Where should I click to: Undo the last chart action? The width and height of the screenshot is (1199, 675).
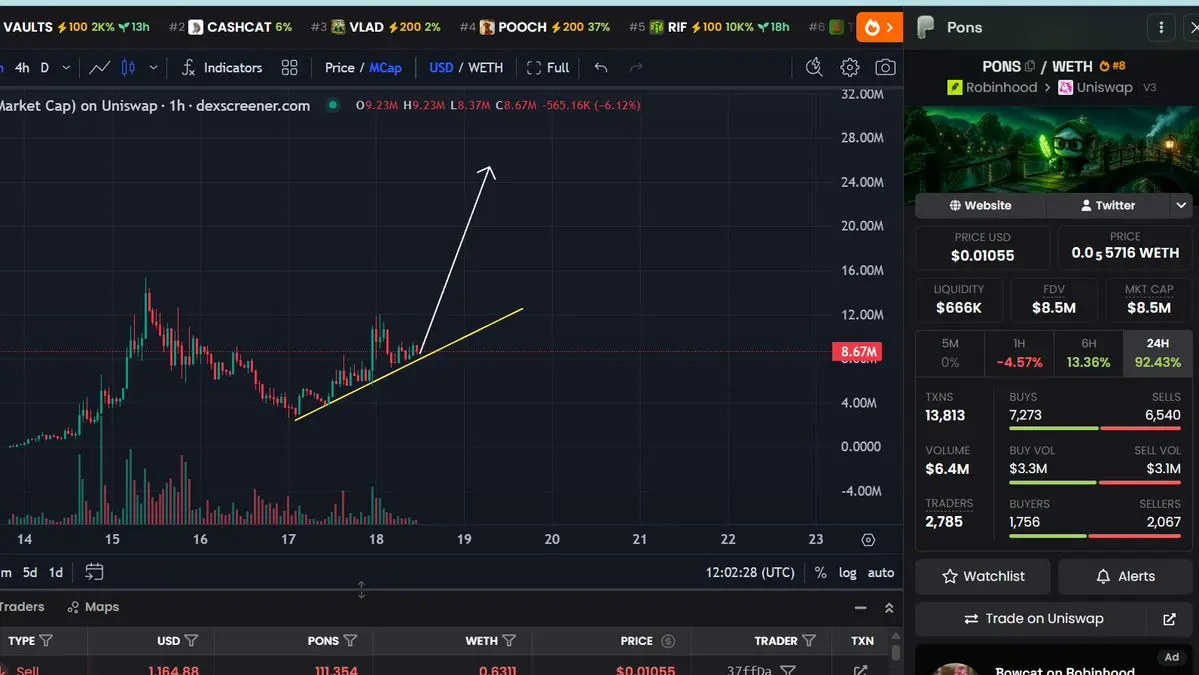[x=601, y=68]
